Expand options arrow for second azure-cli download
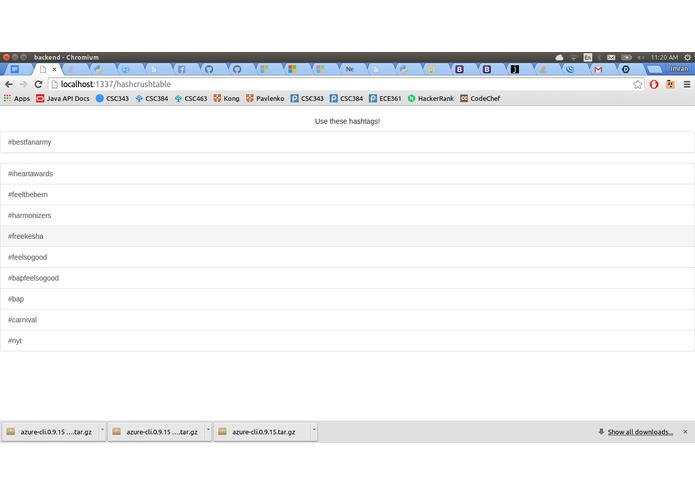Screen dimensions: 695x494 [208, 431]
